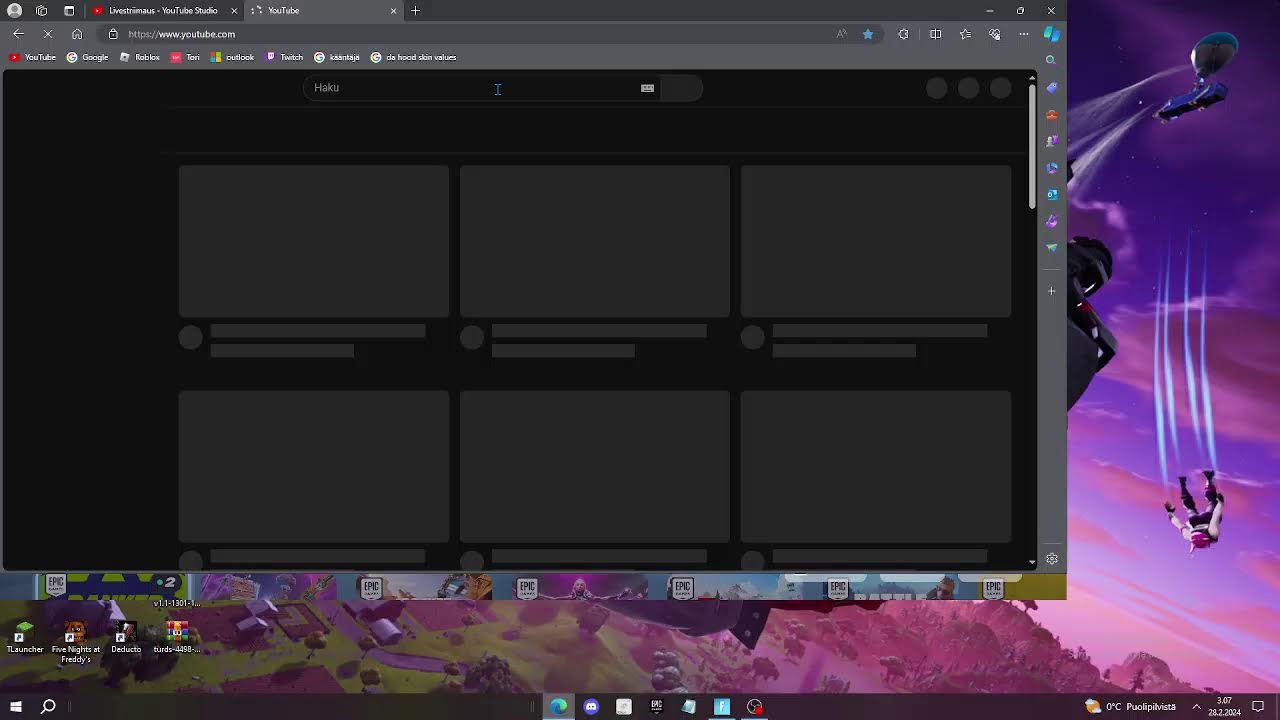This screenshot has width=1280, height=720.
Task: Open the Read aloud icon in address bar
Action: 841,34
